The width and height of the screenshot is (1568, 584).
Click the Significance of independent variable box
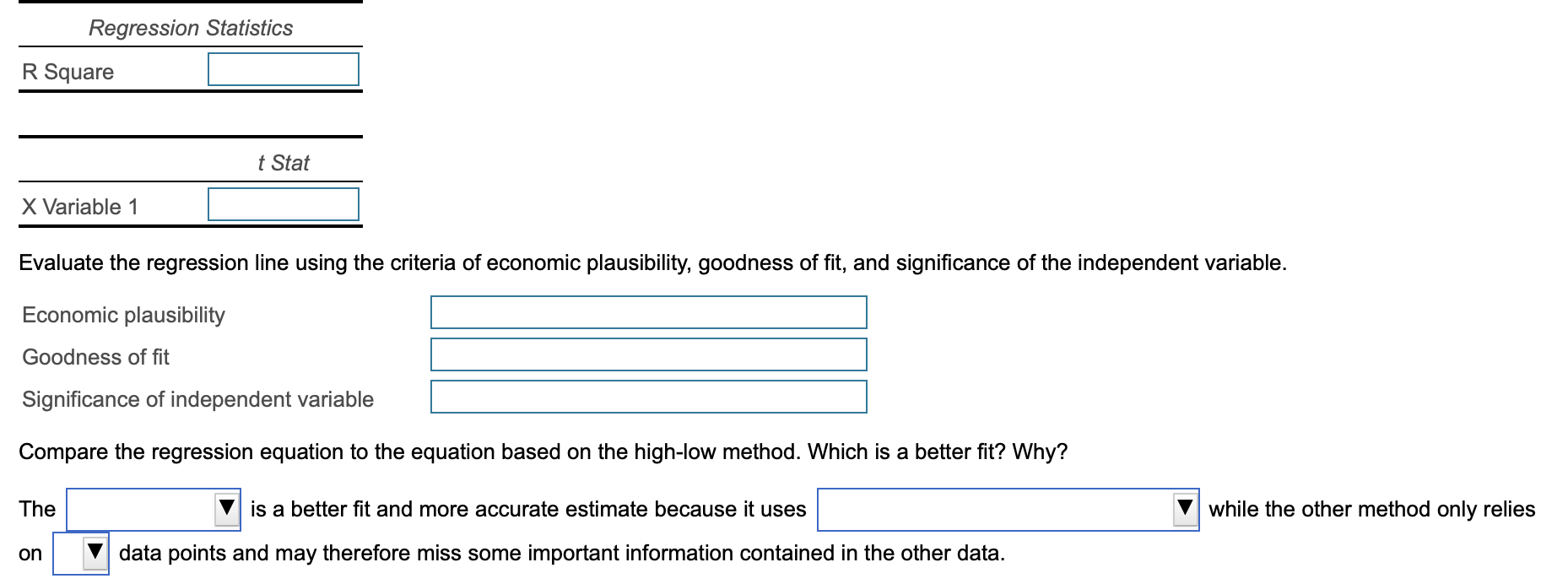tap(649, 397)
